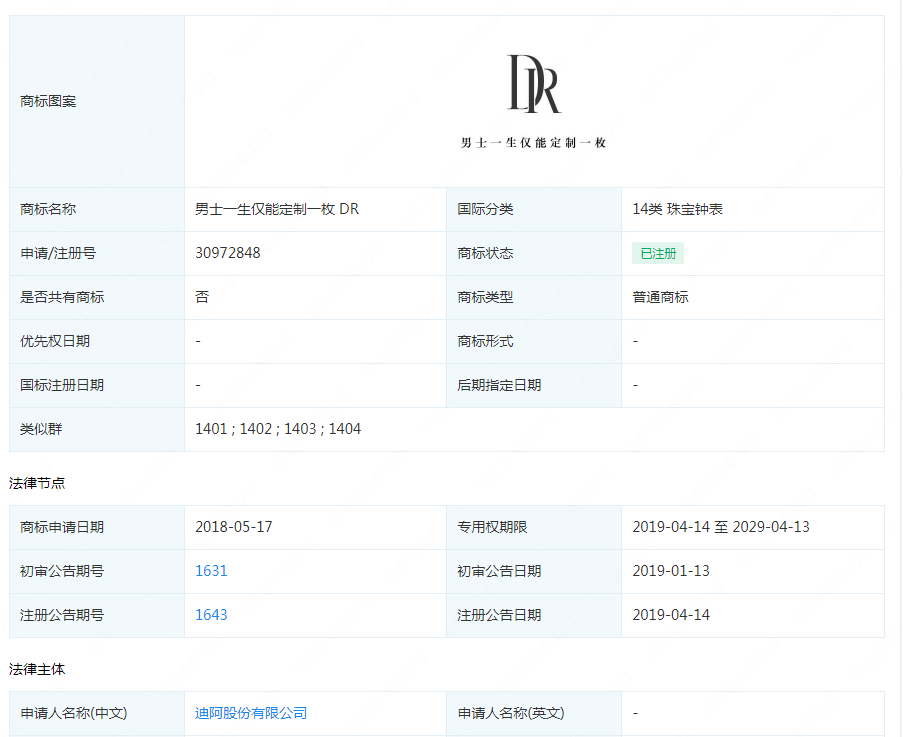Open registration announcement issue 1643 link
This screenshot has height=737, width=903.
(x=211, y=615)
